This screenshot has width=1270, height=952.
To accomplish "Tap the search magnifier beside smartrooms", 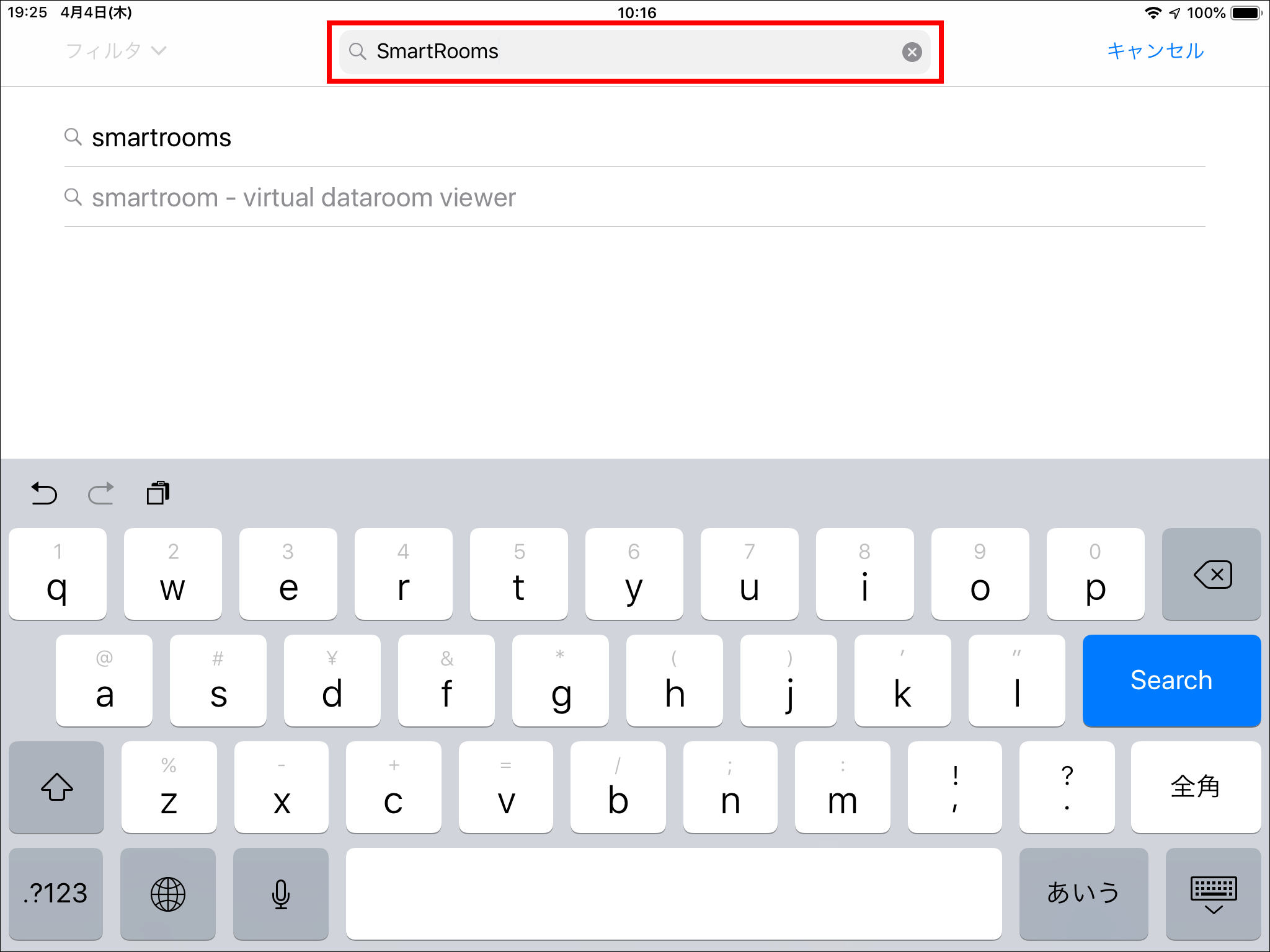I will 73,137.
